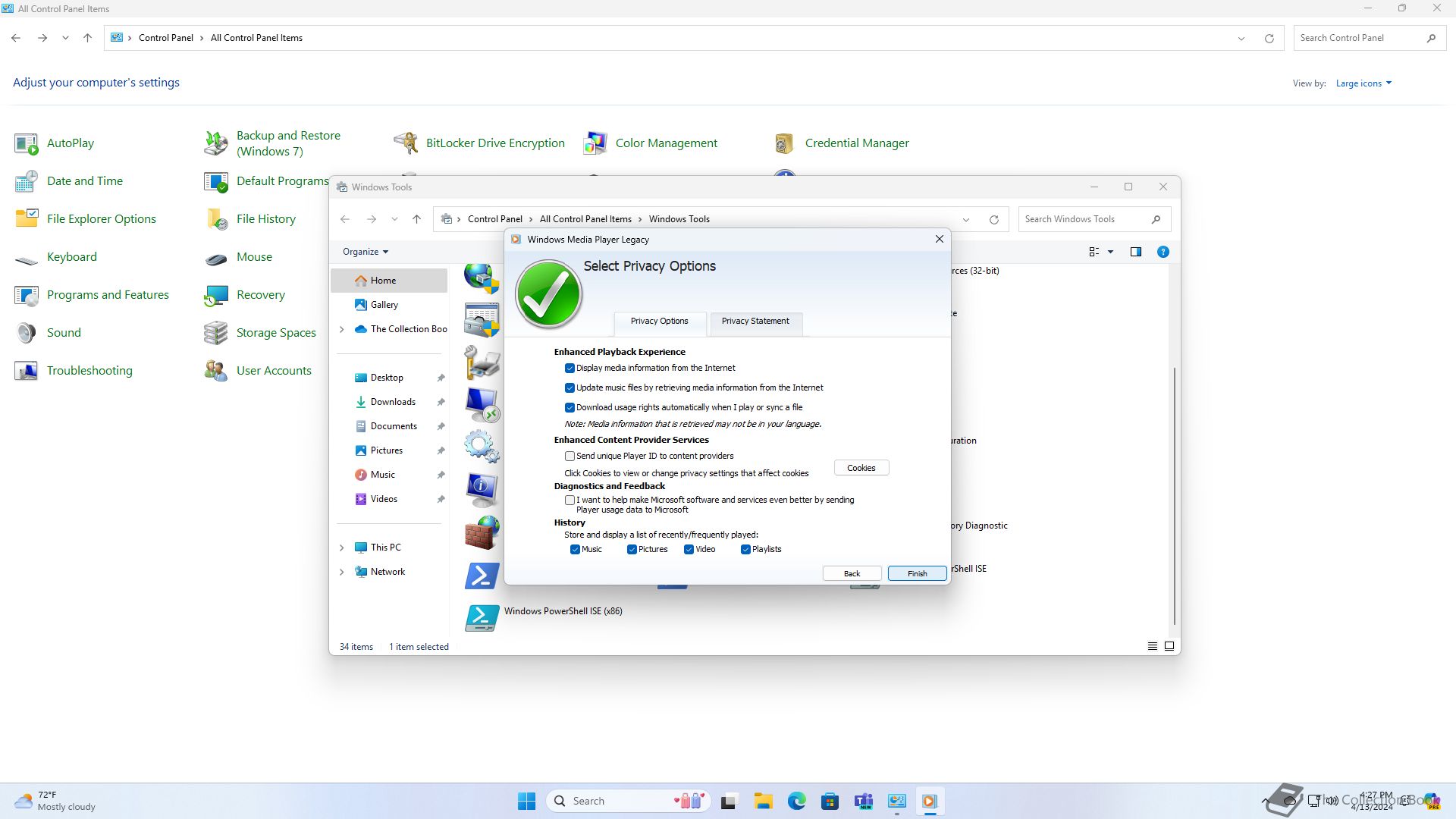The width and height of the screenshot is (1456, 819).
Task: Uncheck Update music files by retrieving media information
Action: [570, 388]
